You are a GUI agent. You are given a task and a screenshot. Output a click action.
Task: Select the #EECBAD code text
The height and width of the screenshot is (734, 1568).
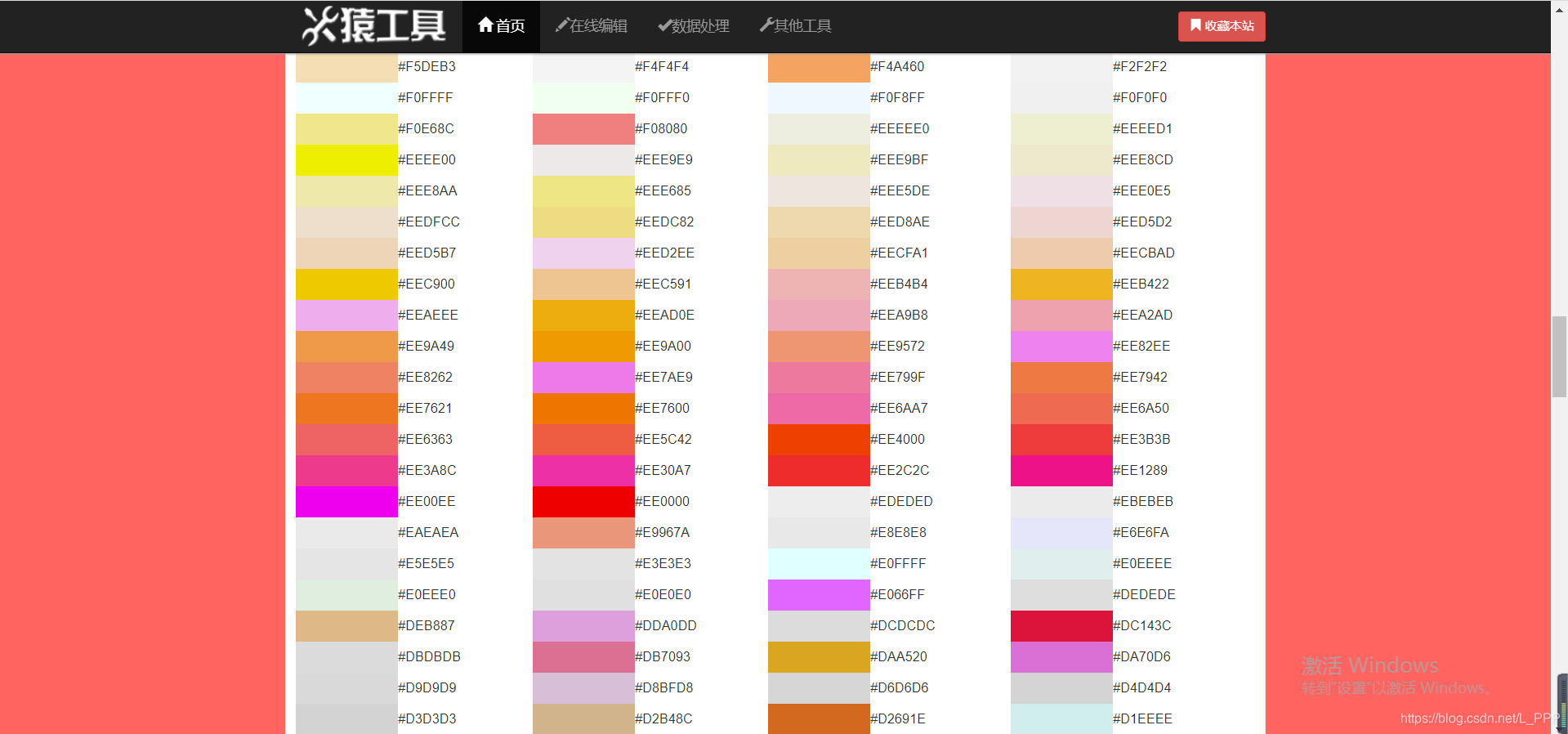[x=1144, y=253]
